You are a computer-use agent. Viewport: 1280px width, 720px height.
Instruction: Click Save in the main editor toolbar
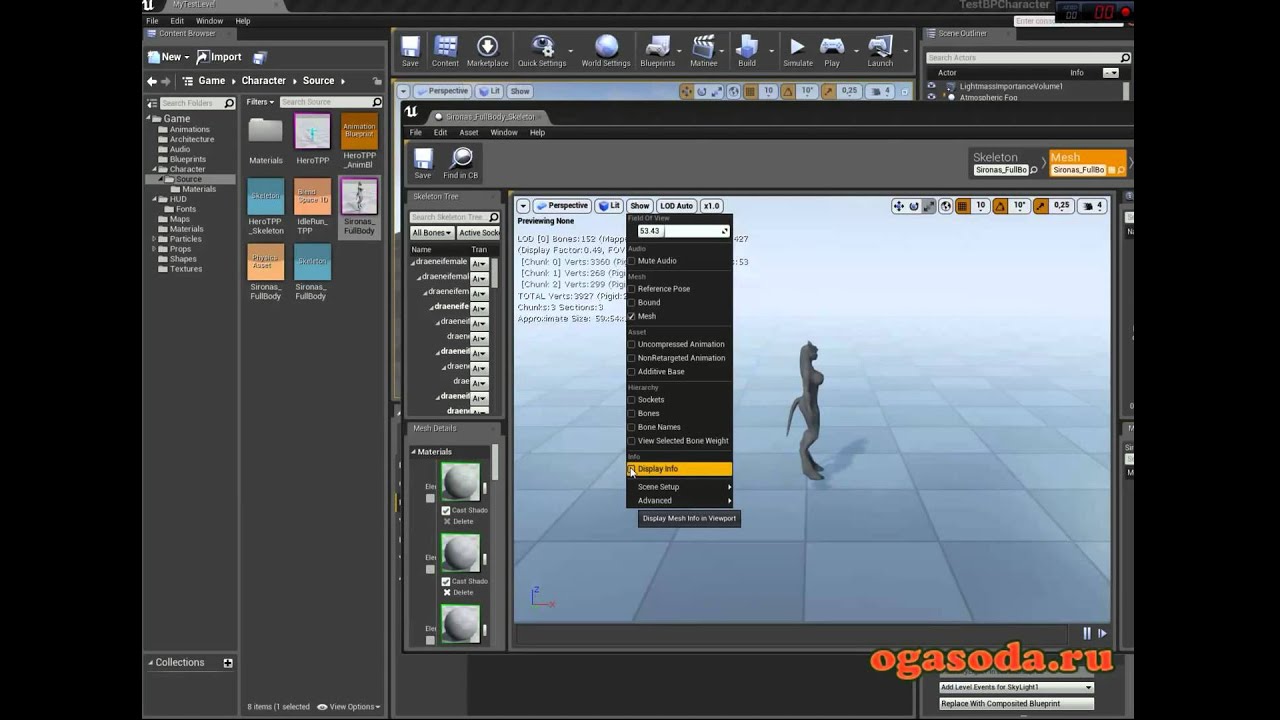[x=410, y=51]
